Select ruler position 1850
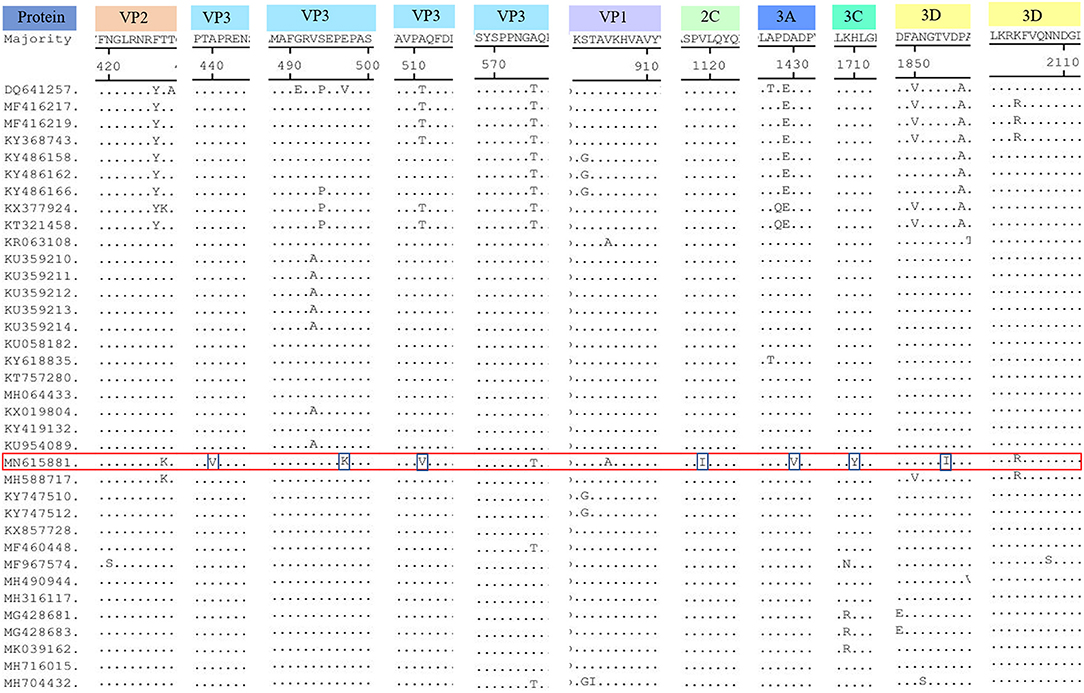The width and height of the screenshot is (1084, 693). pos(914,64)
